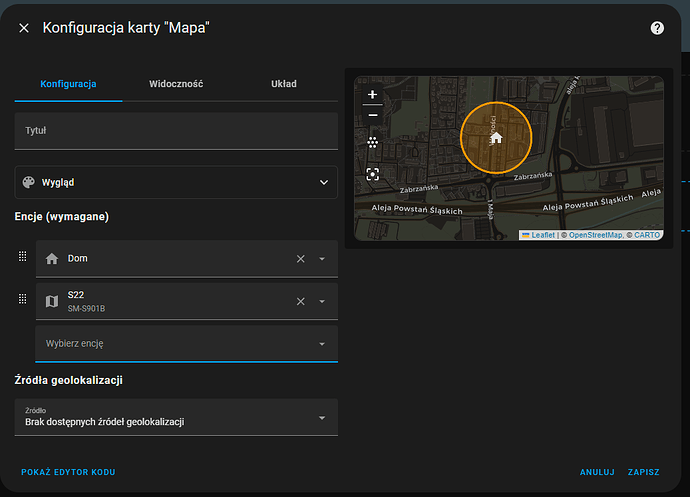Click Pokaż edytor kodu button
Image resolution: width=690 pixels, height=497 pixels.
(x=68, y=472)
